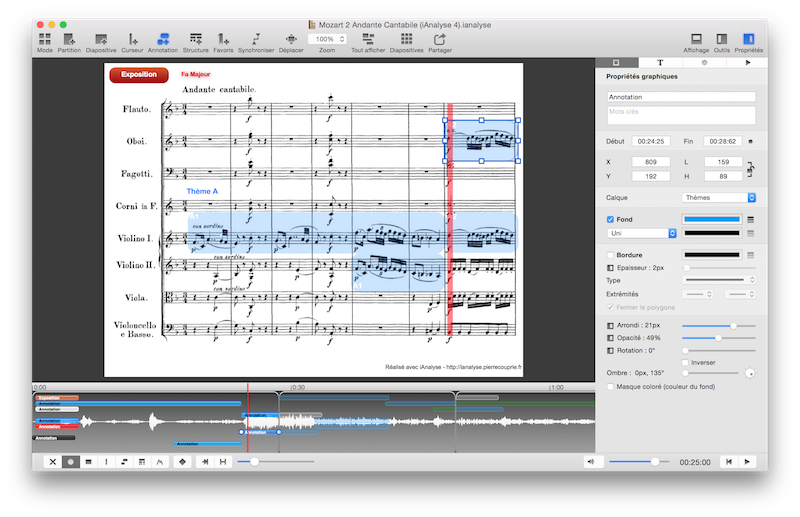
Task: Click the lock aspect ratio icon
Action: [x=750, y=169]
